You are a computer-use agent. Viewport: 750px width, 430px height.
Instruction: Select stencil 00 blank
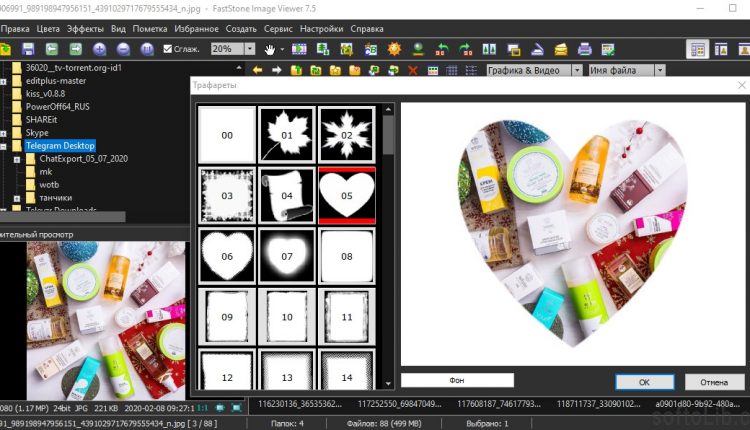[x=227, y=135]
